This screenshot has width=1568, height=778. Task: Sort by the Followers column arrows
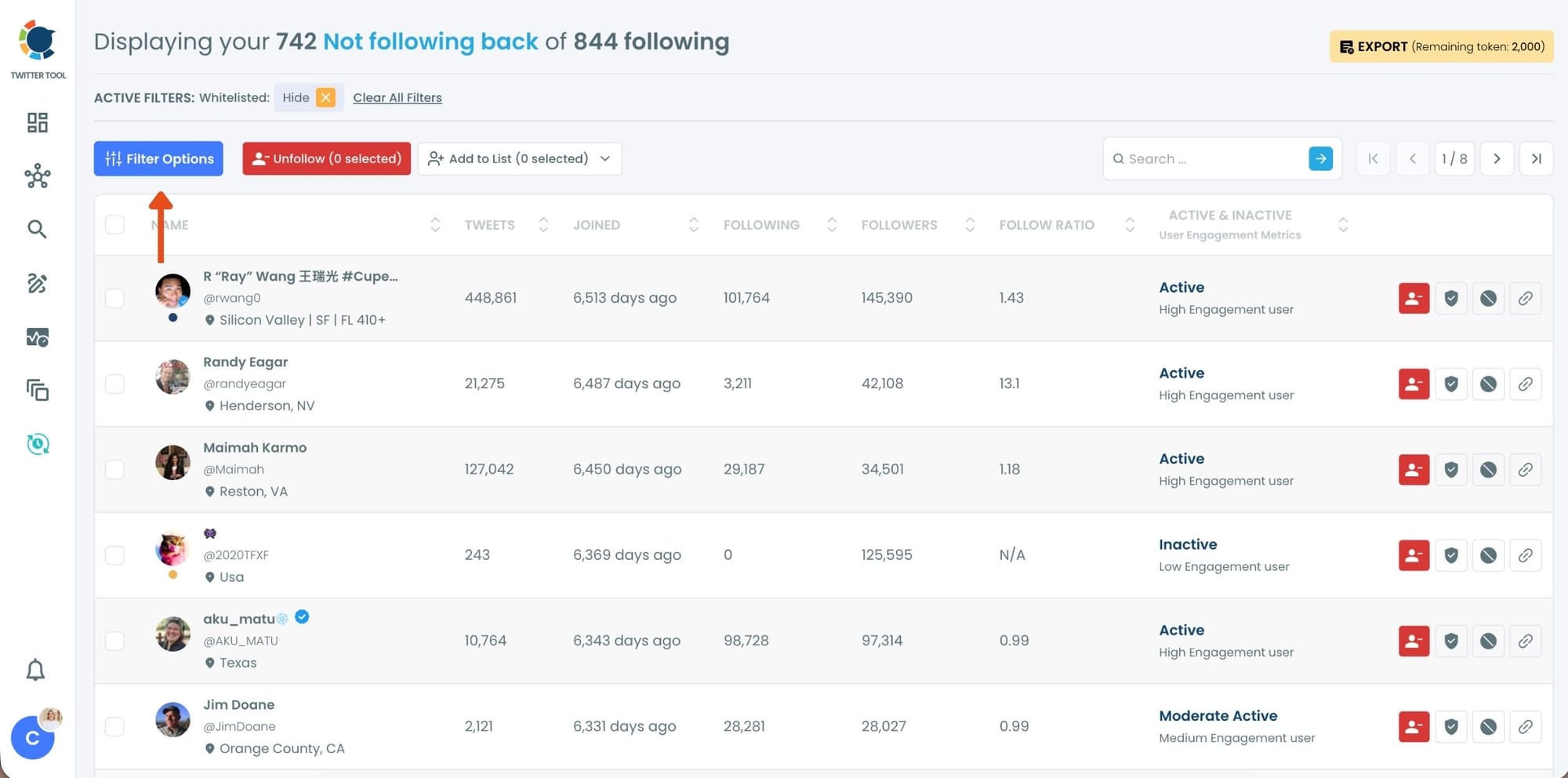point(970,225)
